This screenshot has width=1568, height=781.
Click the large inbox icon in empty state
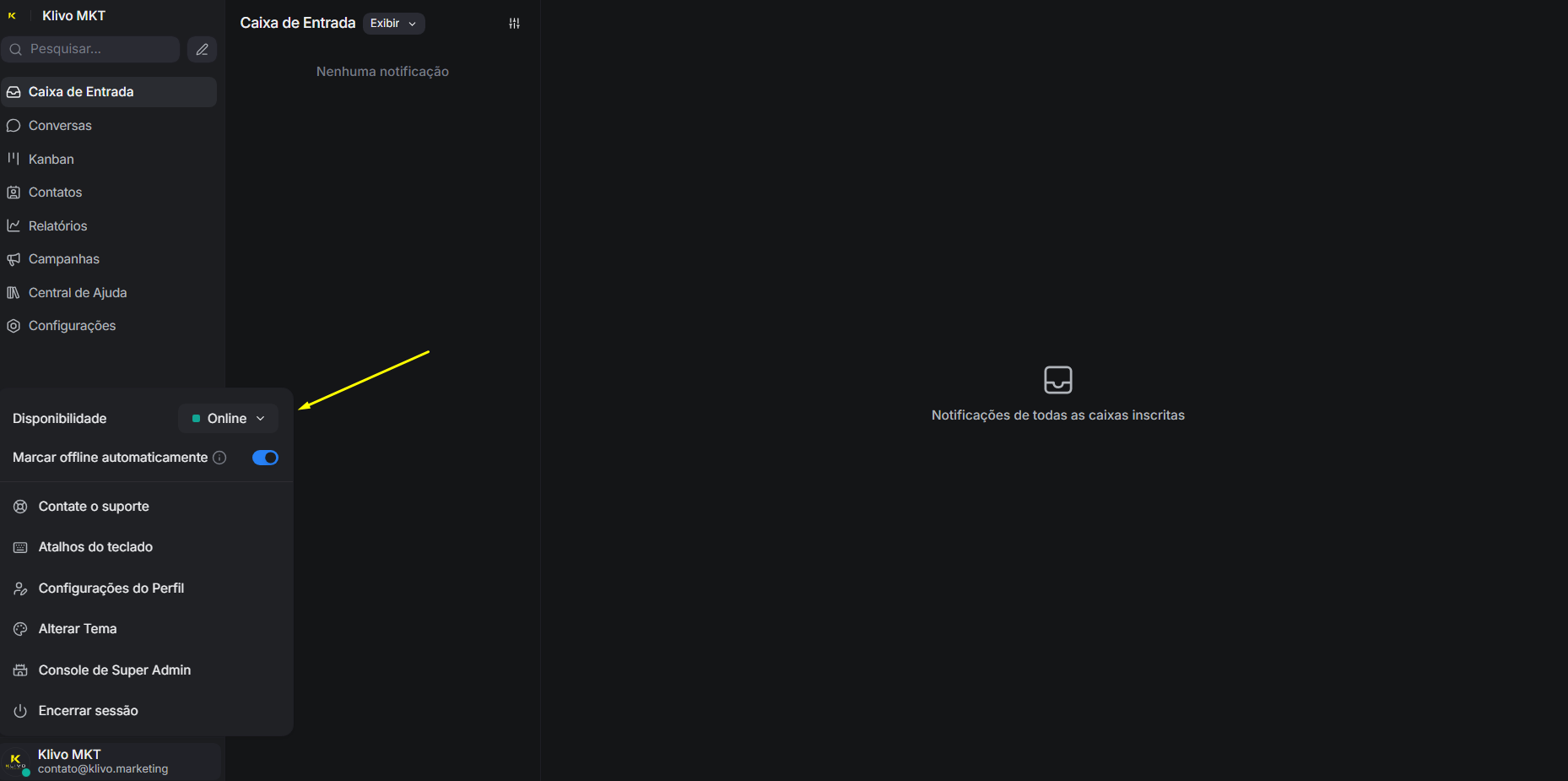(1058, 380)
